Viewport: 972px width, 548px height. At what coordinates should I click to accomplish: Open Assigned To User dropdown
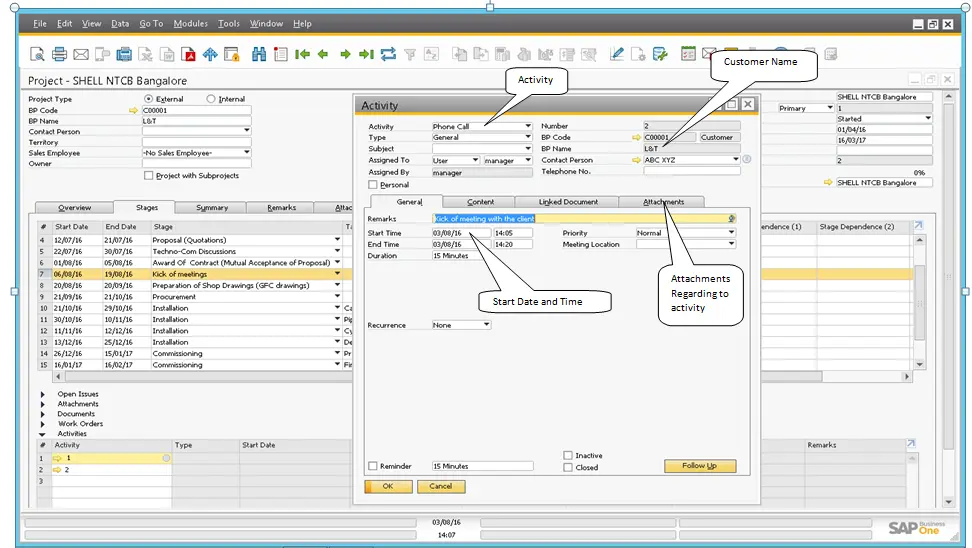475,160
